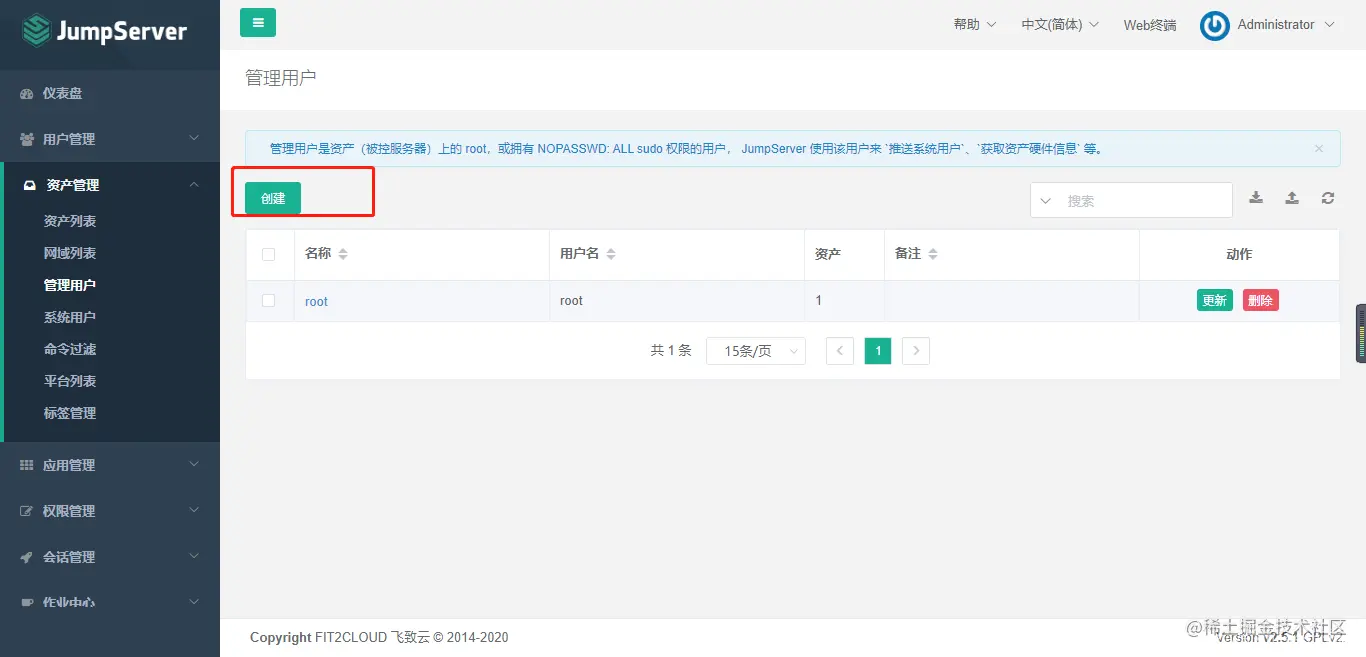The image size is (1366, 657).
Task: Select the checkbox for the root row
Action: pyautogui.click(x=269, y=300)
